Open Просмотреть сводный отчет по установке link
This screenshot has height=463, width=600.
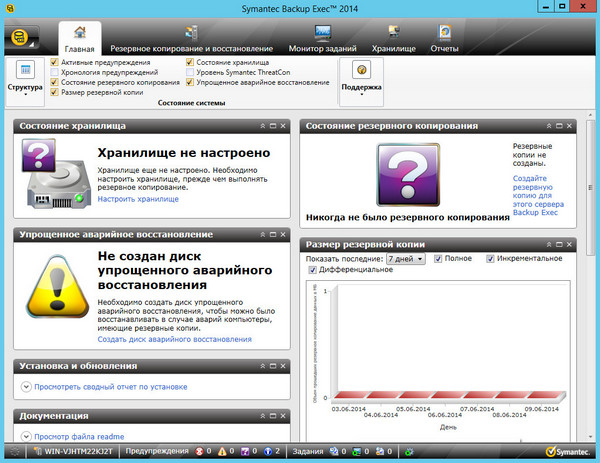coord(111,387)
